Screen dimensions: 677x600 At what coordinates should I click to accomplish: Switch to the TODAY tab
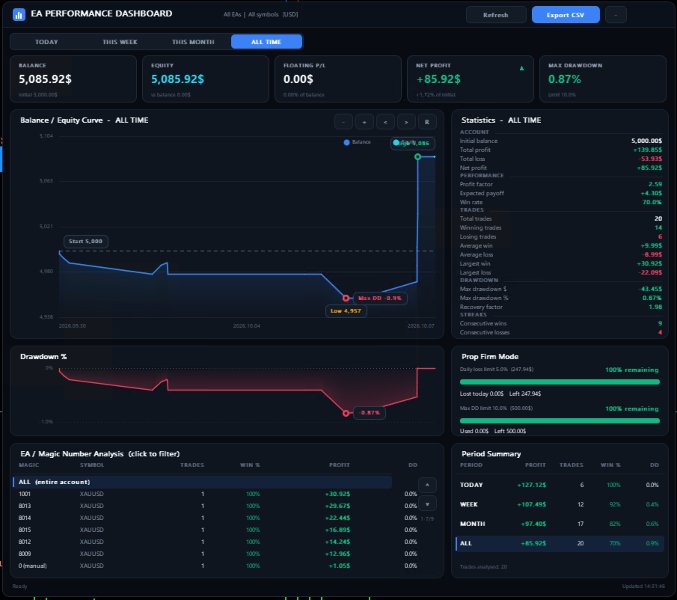(47, 42)
